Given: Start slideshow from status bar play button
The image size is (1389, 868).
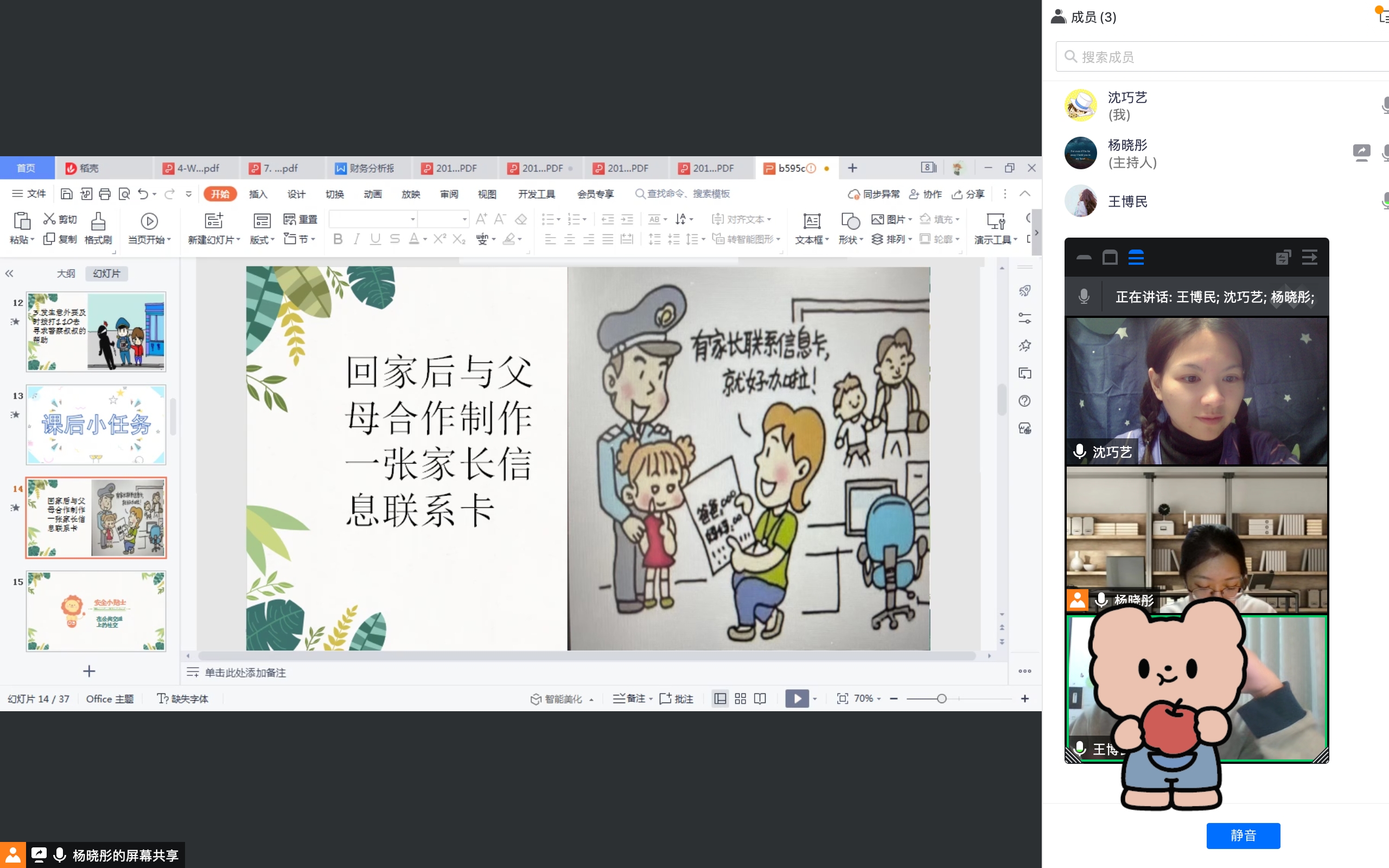Looking at the screenshot, I should [x=797, y=699].
